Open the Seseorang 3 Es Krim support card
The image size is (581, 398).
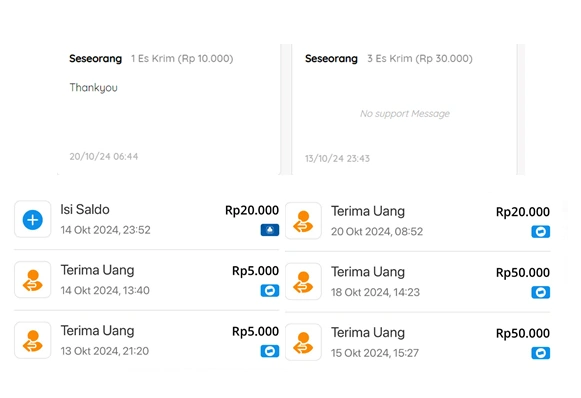404,109
